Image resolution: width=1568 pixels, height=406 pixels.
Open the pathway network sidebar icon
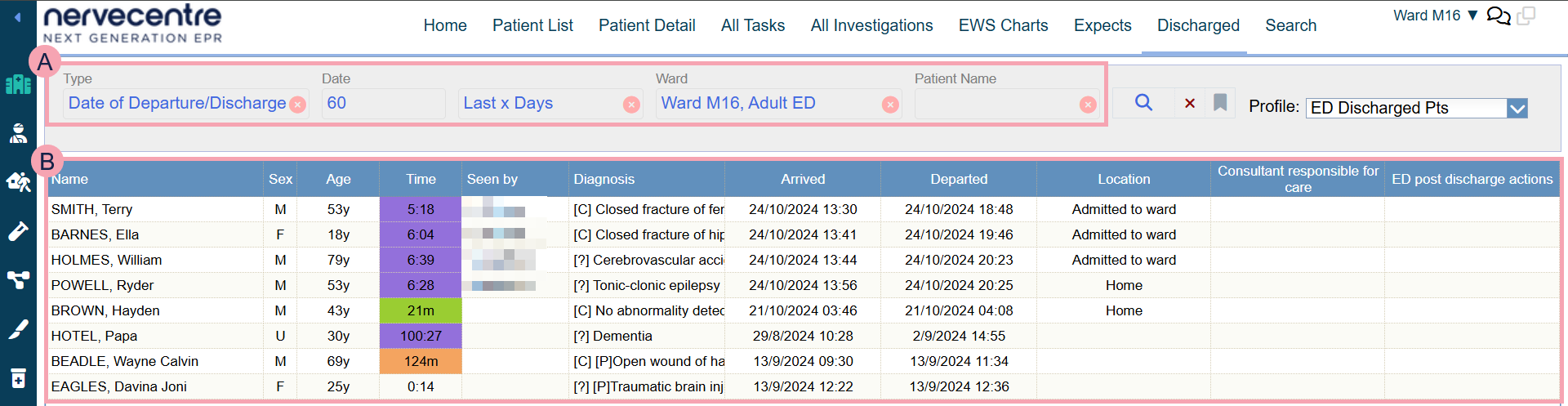[x=18, y=280]
